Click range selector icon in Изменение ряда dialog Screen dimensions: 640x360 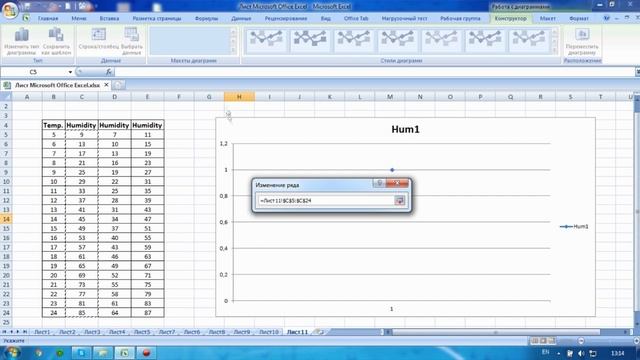pos(399,200)
